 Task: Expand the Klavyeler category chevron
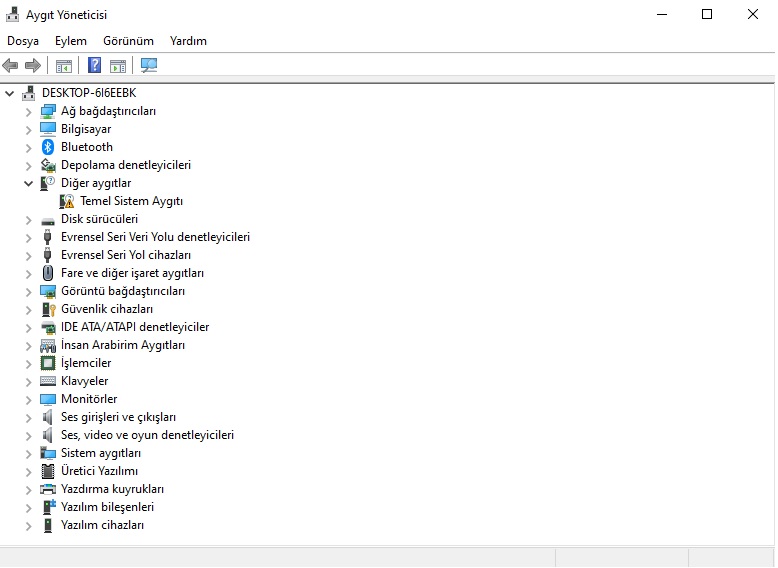tap(28, 381)
